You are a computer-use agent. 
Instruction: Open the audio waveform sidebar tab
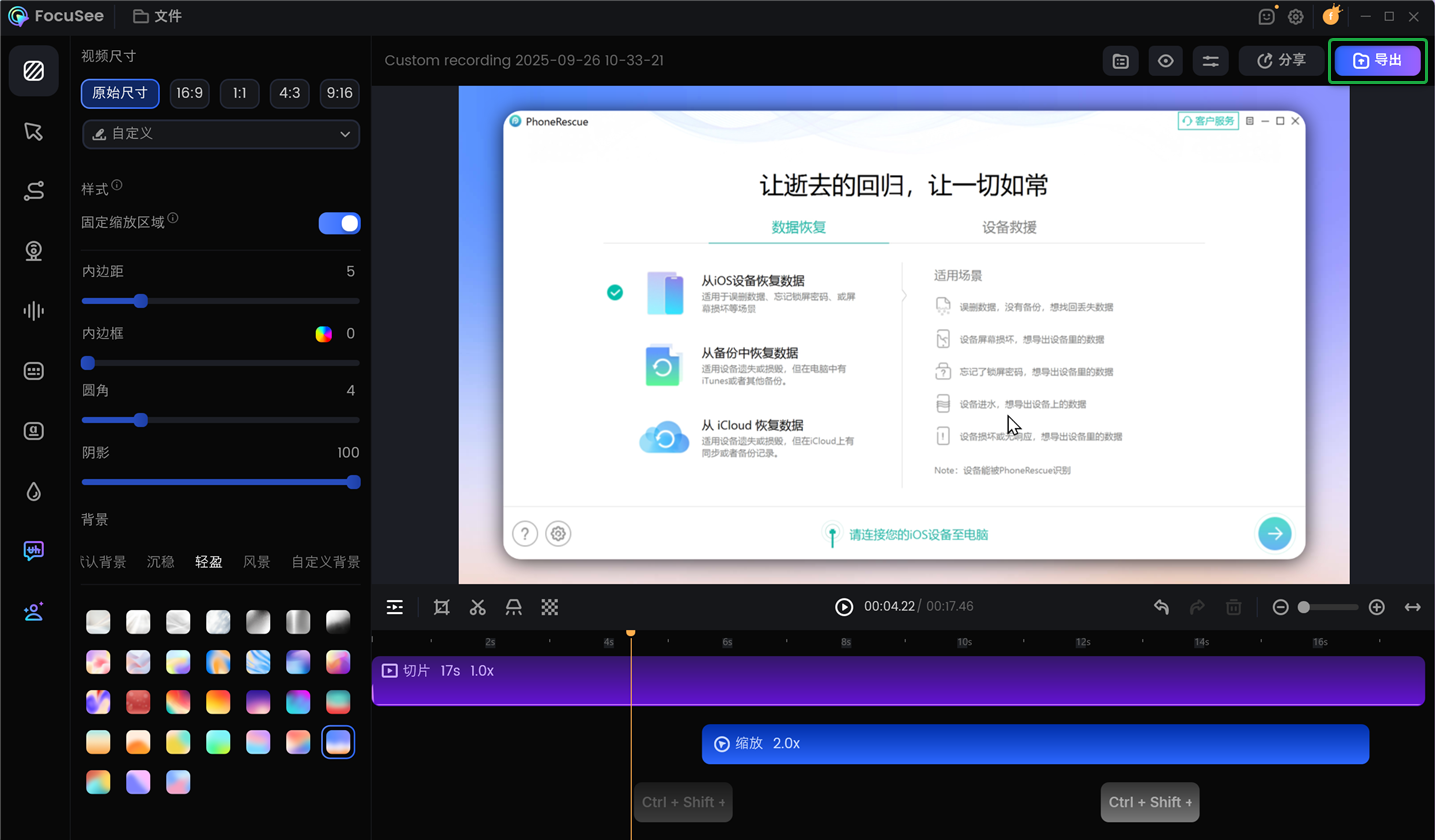click(34, 311)
